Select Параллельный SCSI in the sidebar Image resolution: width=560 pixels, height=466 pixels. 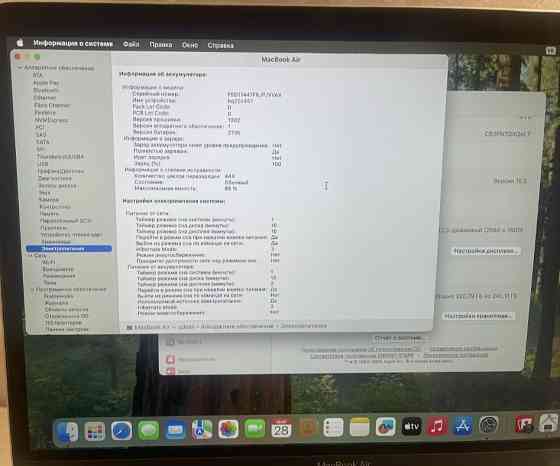(x=66, y=221)
